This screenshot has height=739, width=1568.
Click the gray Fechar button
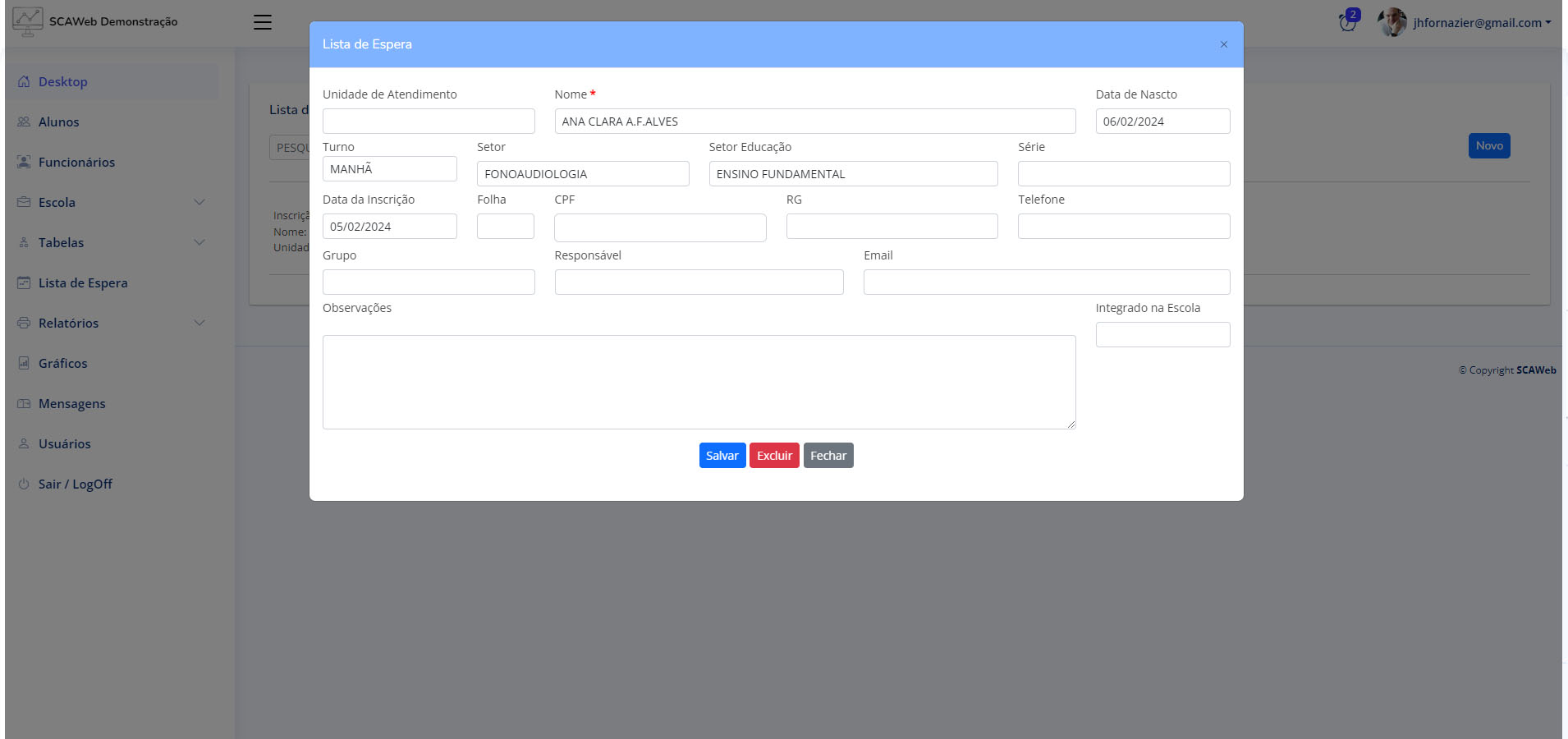click(828, 456)
